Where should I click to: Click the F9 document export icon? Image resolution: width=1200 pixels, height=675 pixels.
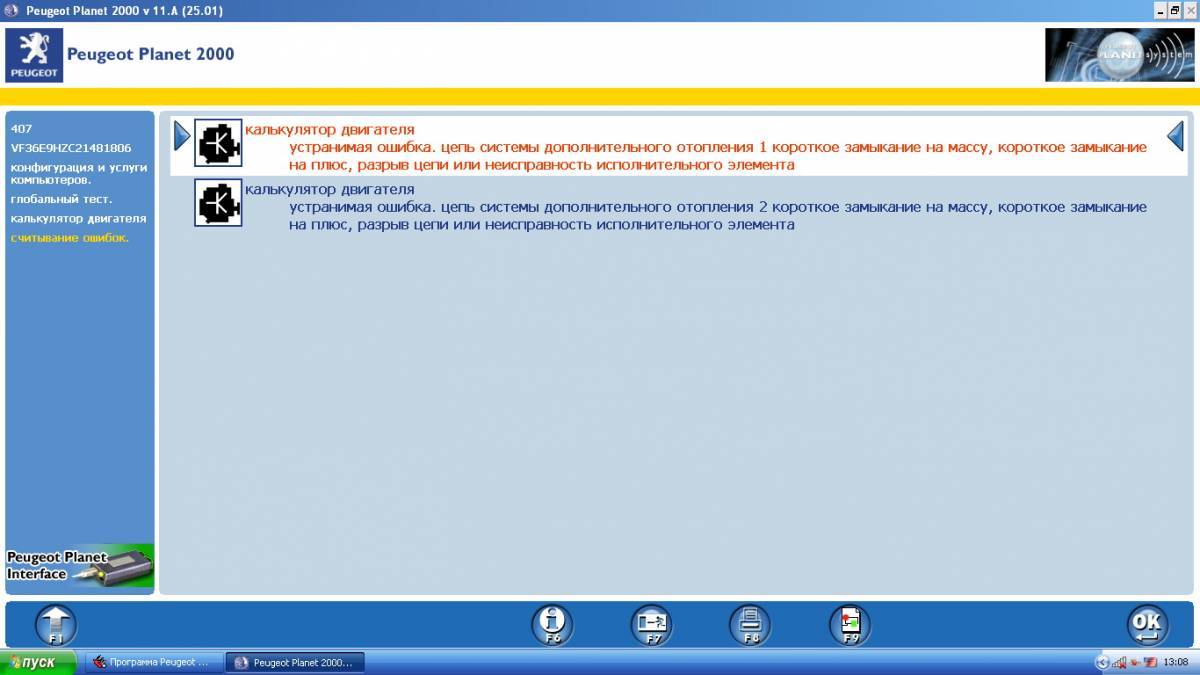(x=849, y=624)
